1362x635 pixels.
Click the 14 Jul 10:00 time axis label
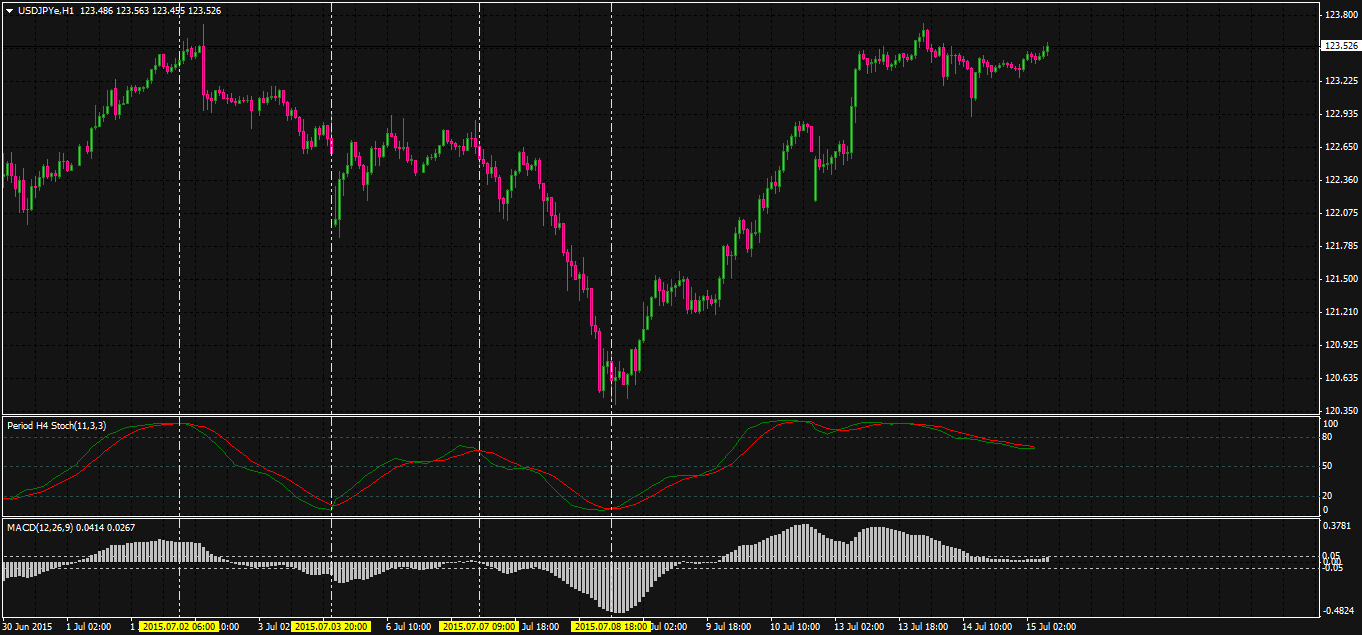987,627
